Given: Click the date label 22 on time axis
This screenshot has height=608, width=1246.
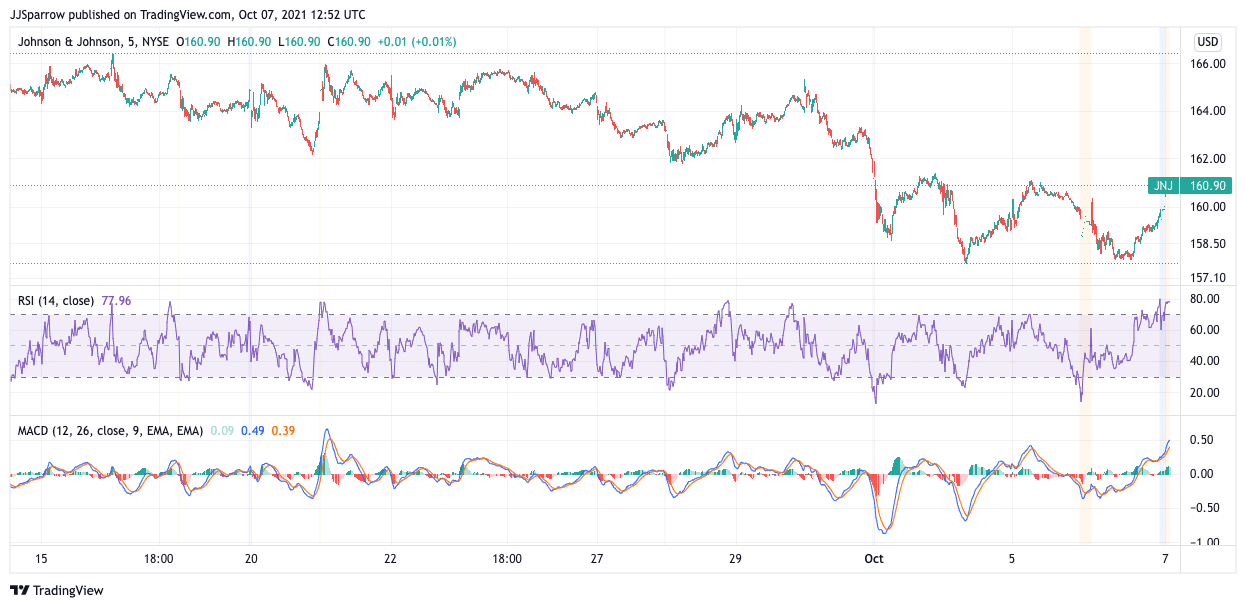Looking at the screenshot, I should 390,559.
